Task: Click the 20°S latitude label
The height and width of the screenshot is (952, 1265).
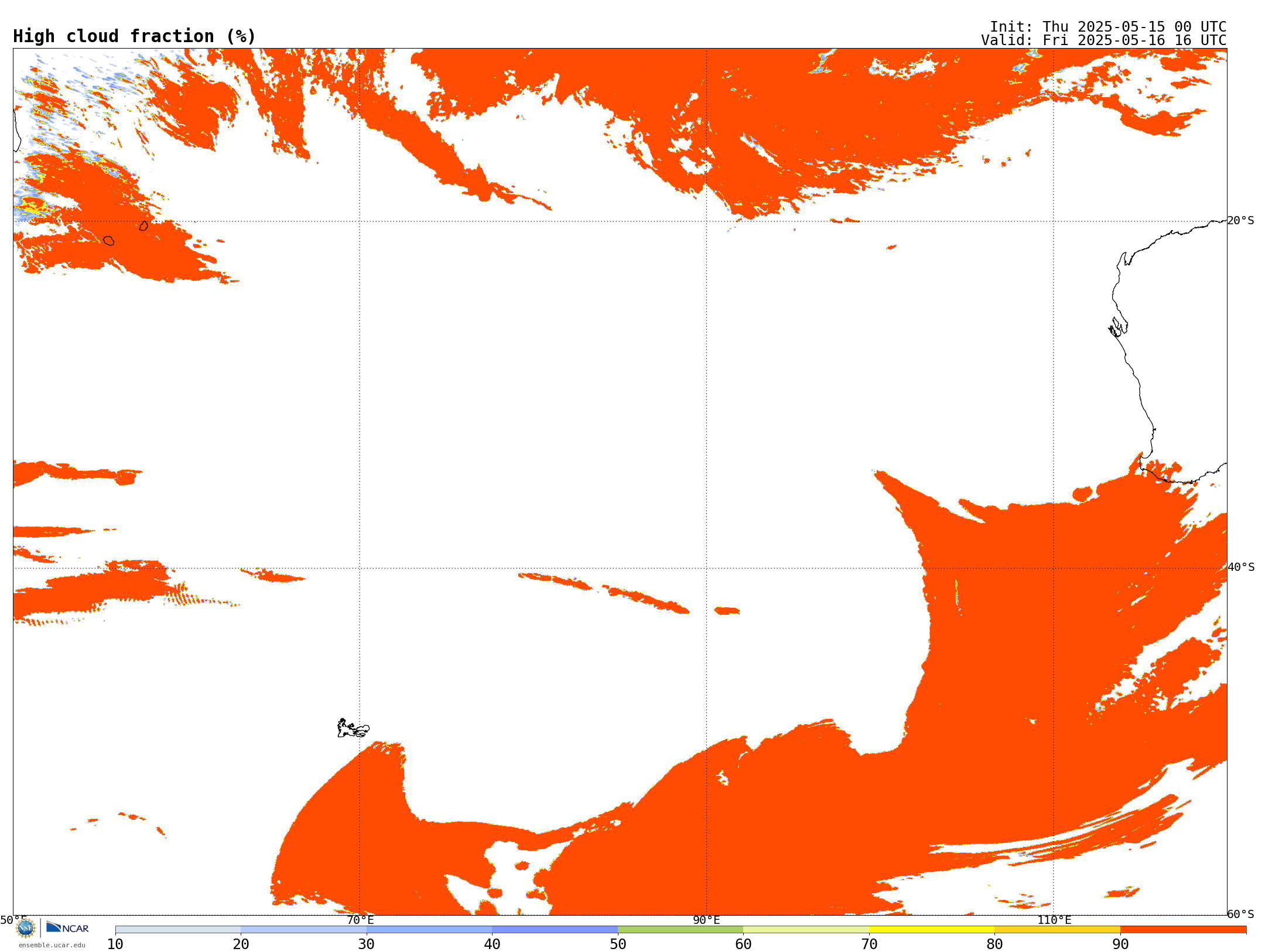Action: 1240,221
